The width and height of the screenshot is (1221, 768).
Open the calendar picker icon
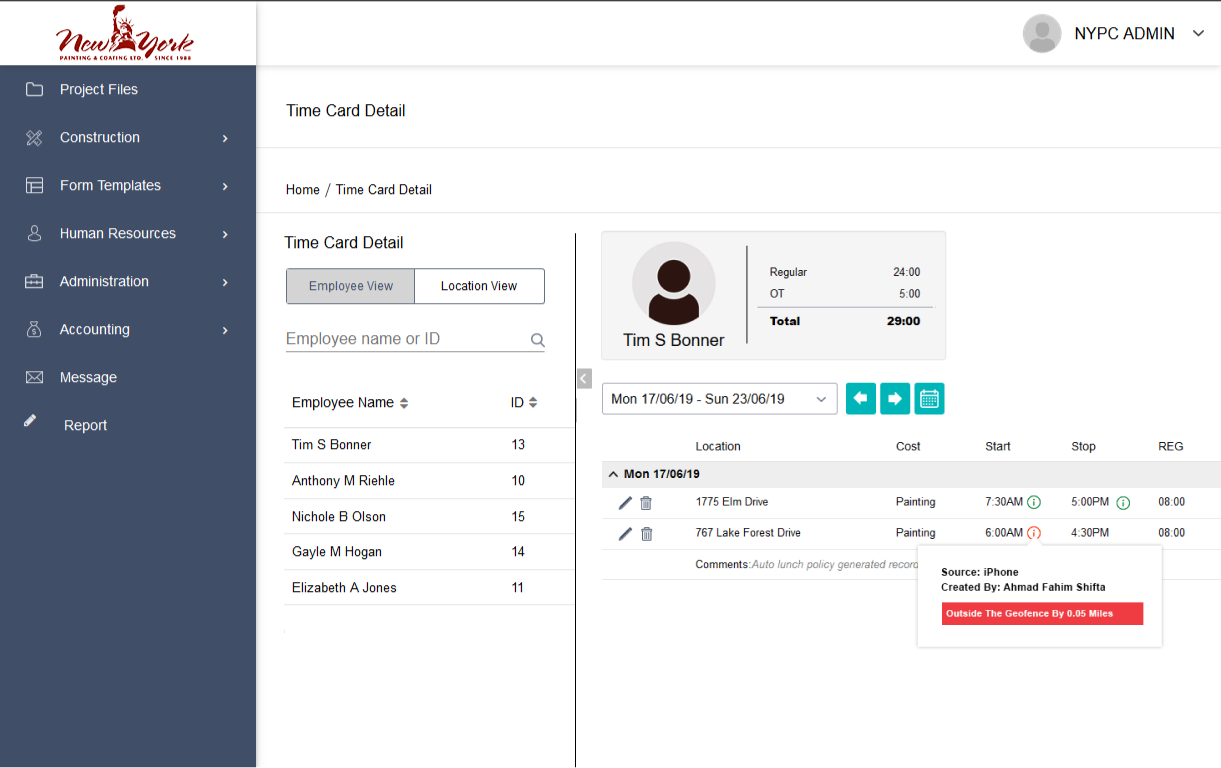929,399
